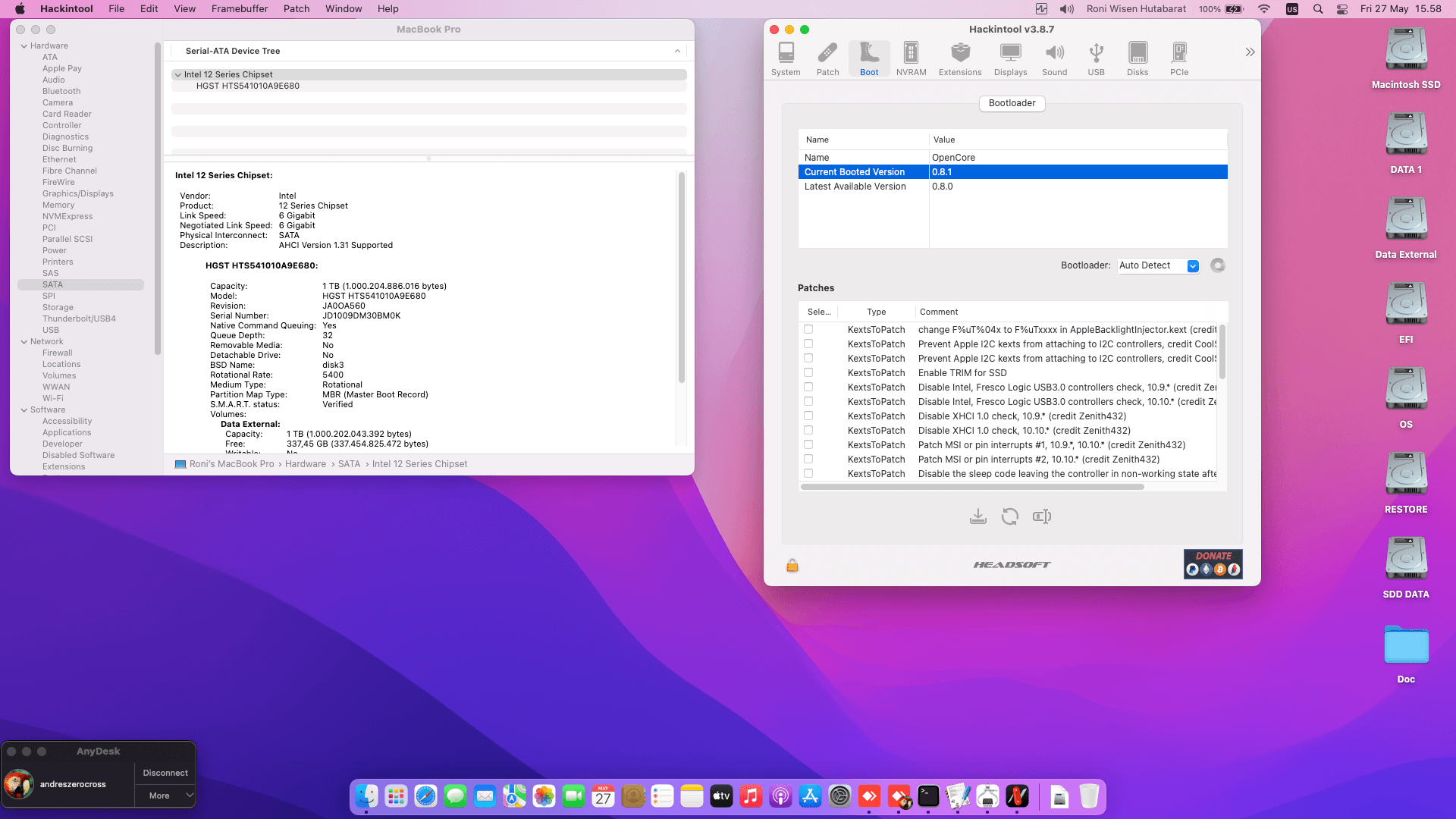Tick checkbox for Disable XHCI 1.0 check 10.9
The width and height of the screenshot is (1456, 819).
(808, 416)
